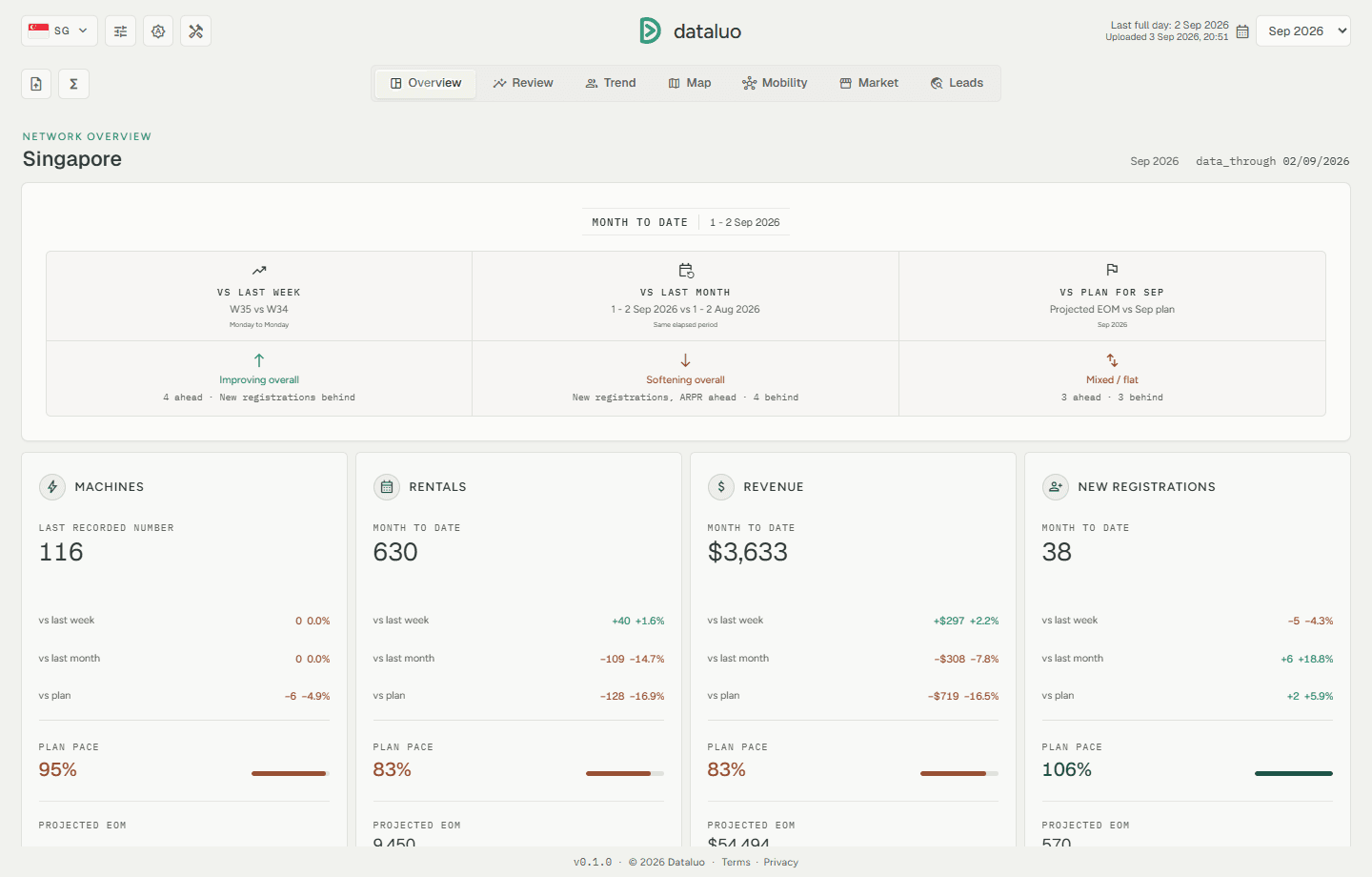Open the filter sliders settings icon
The height and width of the screenshot is (877, 1372).
(120, 31)
